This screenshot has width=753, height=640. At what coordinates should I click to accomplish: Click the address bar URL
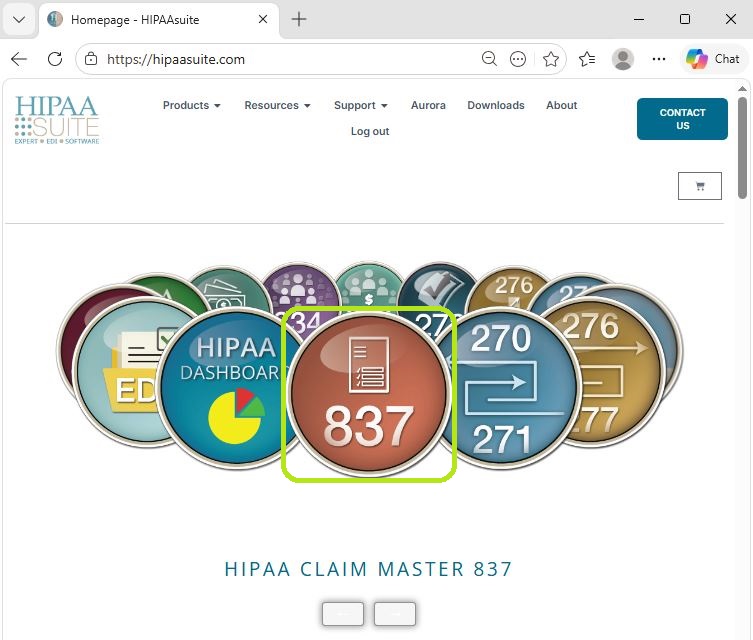click(176, 59)
